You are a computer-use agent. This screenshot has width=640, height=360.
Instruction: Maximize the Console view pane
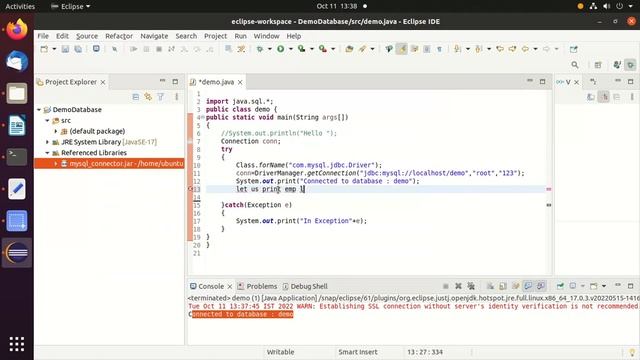coord(631,286)
